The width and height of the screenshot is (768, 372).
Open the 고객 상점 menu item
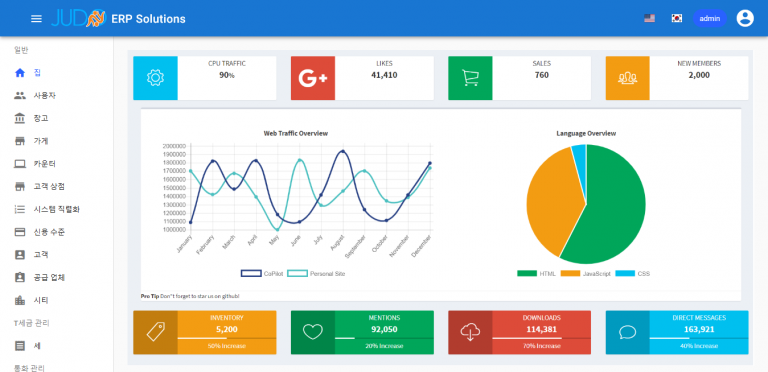pyautogui.click(x=56, y=186)
